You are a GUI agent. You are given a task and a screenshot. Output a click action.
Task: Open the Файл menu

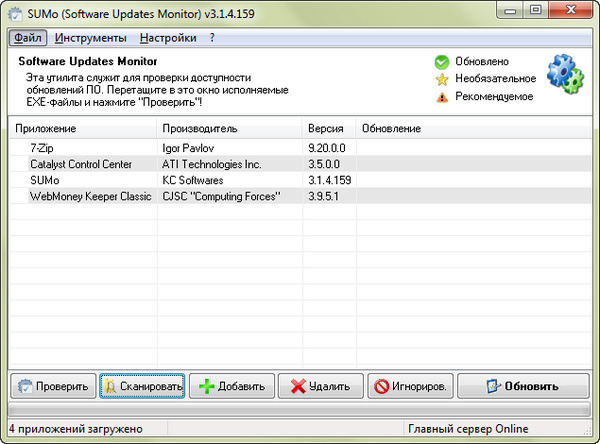28,38
